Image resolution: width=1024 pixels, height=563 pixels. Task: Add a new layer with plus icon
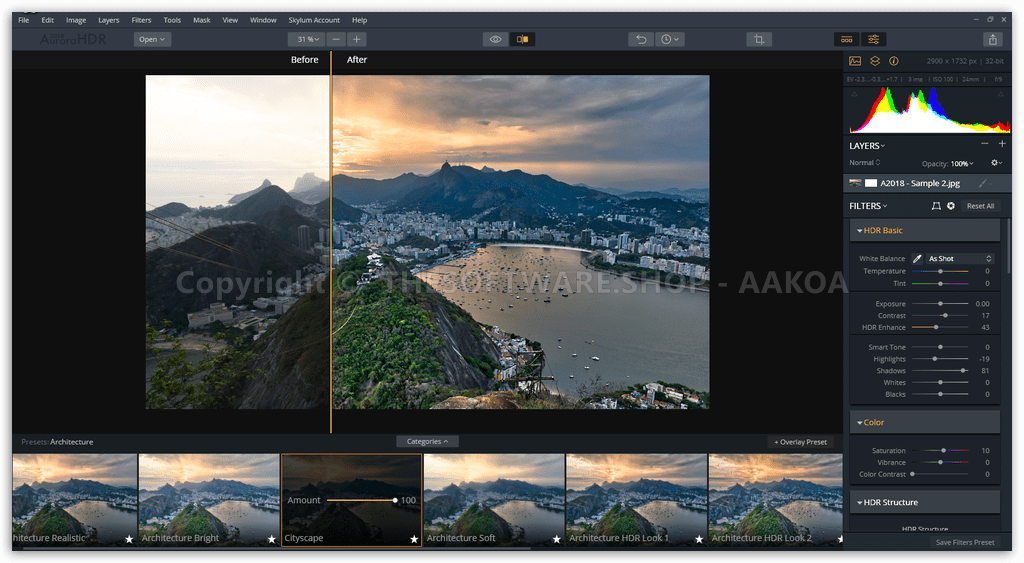1002,144
